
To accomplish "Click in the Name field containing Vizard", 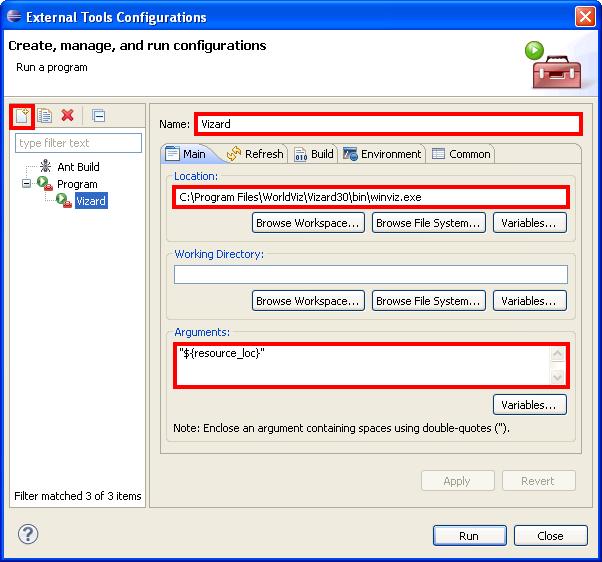I will [388, 124].
